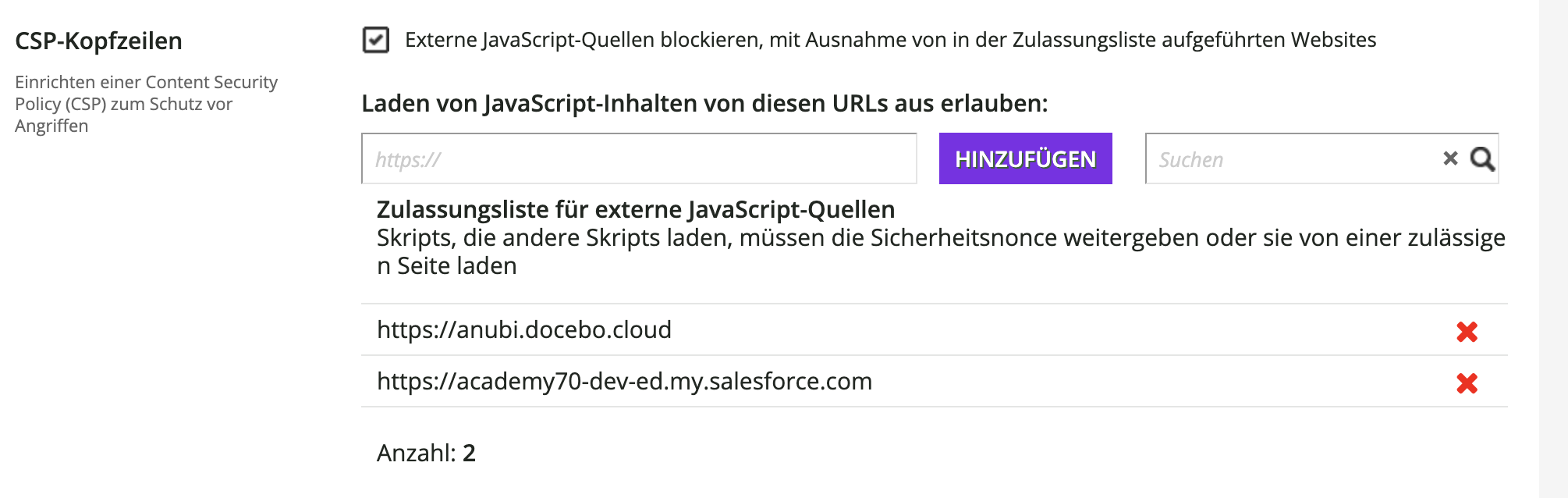
Task: Select the https://anubi.docebo.cloud list entry
Action: point(524,330)
